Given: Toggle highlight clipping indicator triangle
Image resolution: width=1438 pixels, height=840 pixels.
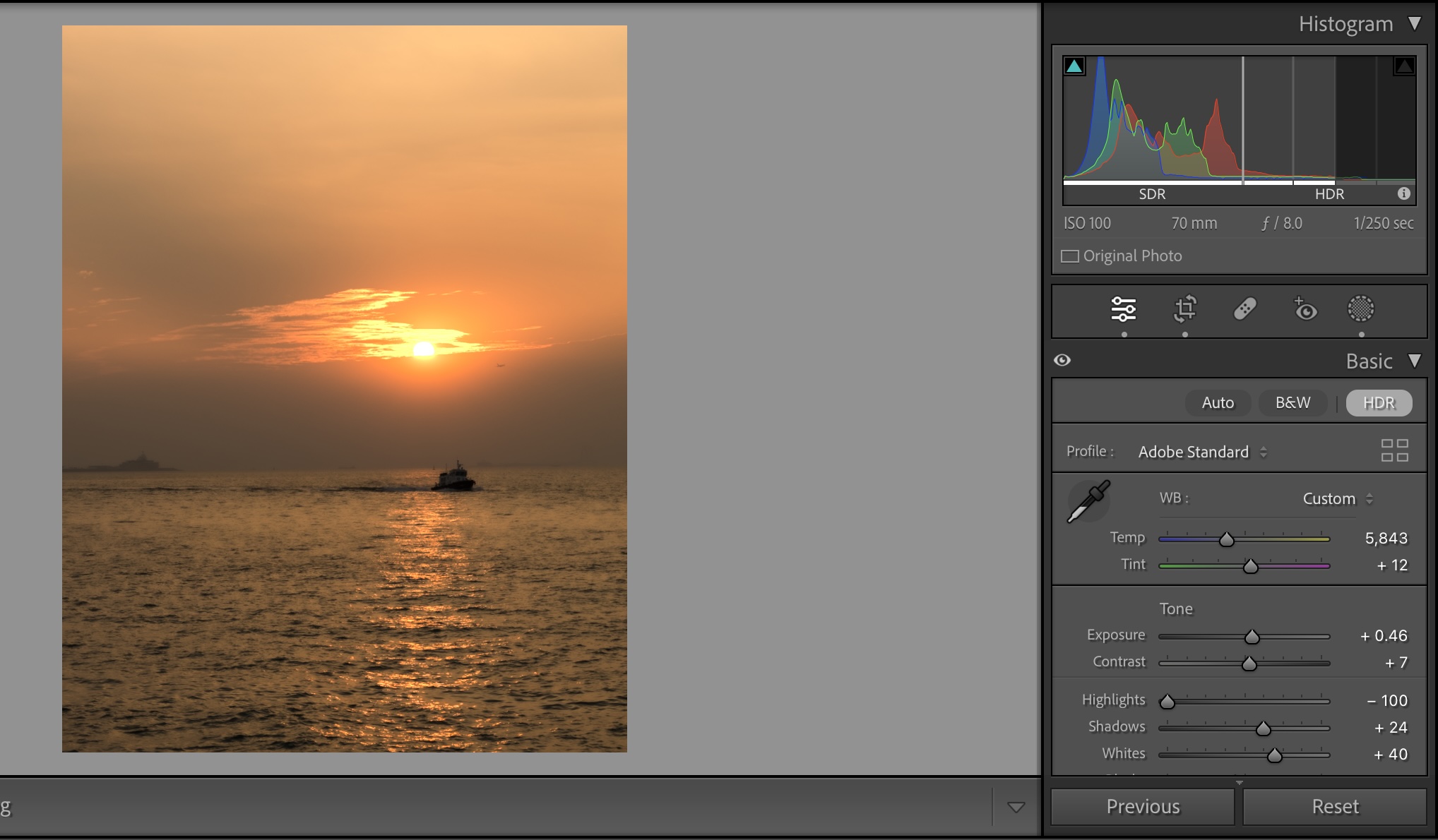Looking at the screenshot, I should click(x=1403, y=66).
